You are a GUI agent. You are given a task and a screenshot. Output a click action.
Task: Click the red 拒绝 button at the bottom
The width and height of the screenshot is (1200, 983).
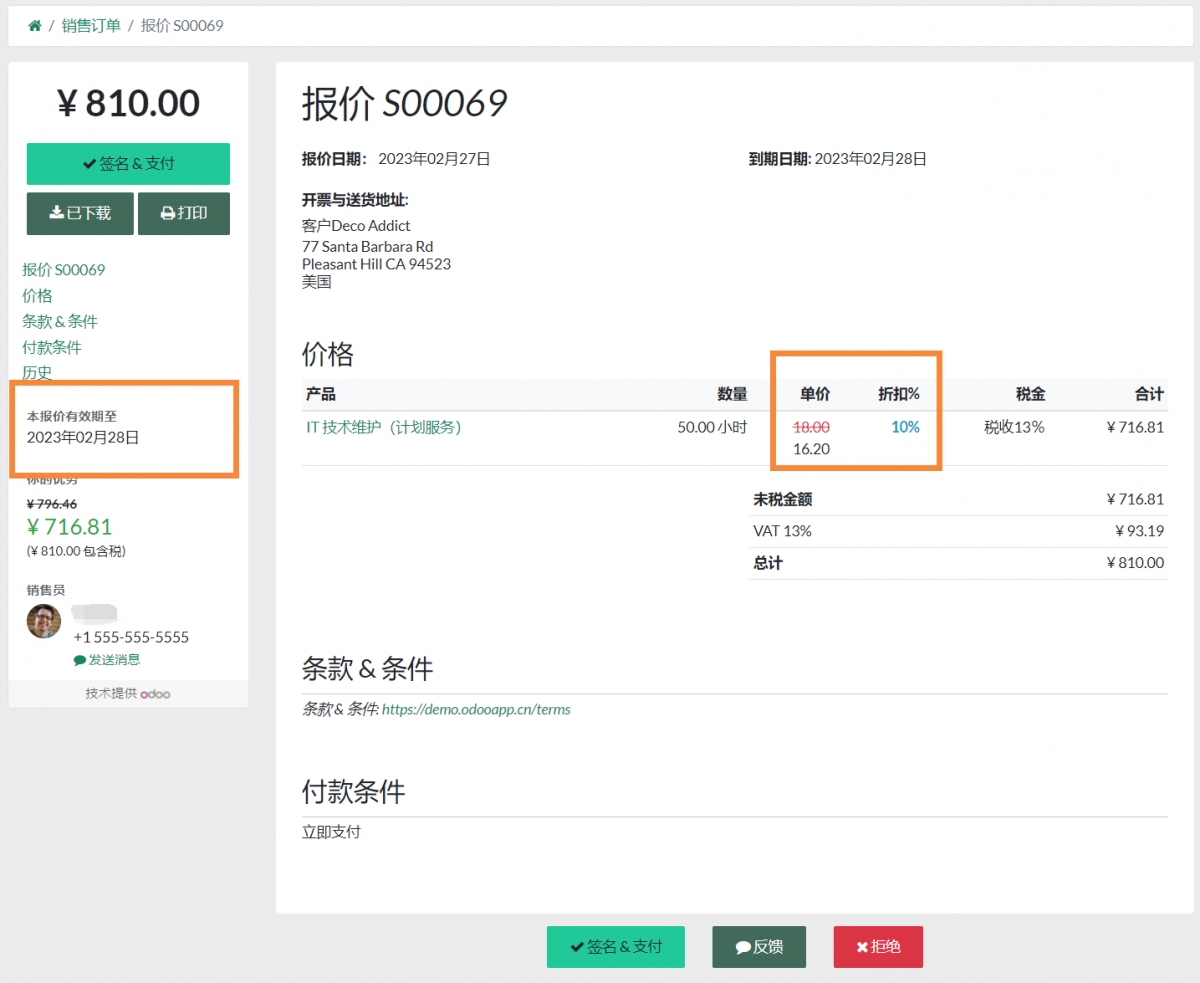pos(878,947)
